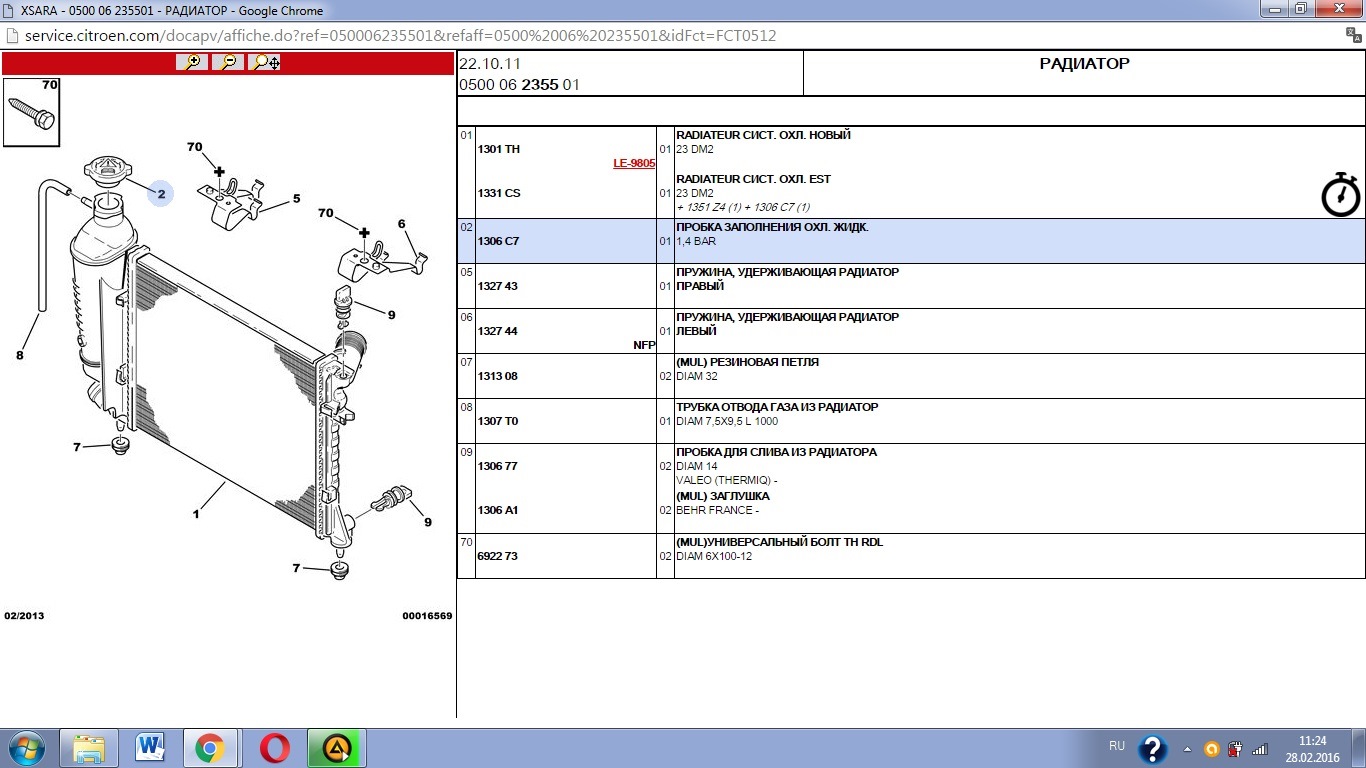Click part number 1327 43
The height and width of the screenshot is (768, 1366).
pos(497,286)
